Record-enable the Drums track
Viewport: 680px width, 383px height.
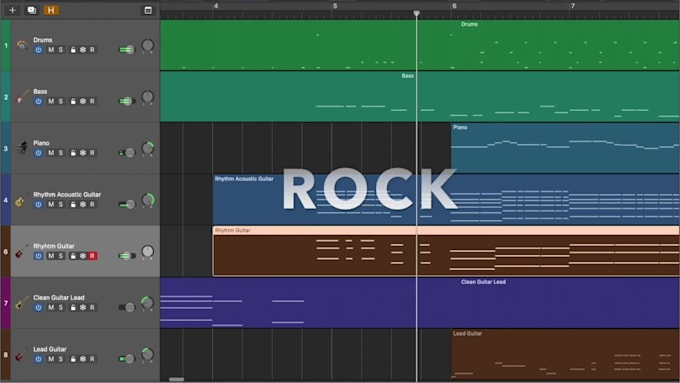coord(92,50)
